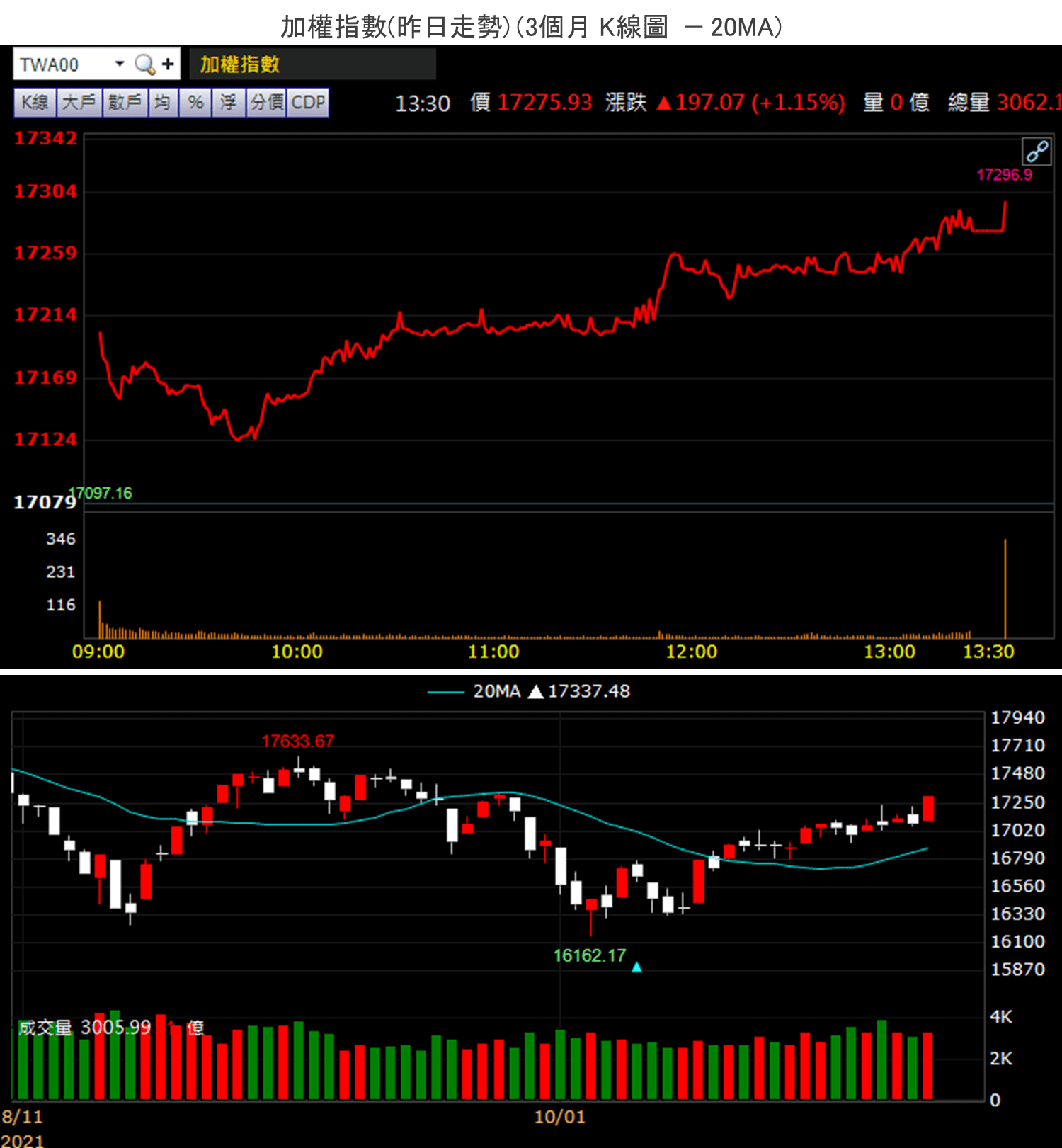Toggle the 大戶 display button
Image resolution: width=1062 pixels, height=1148 pixels.
tap(79, 103)
